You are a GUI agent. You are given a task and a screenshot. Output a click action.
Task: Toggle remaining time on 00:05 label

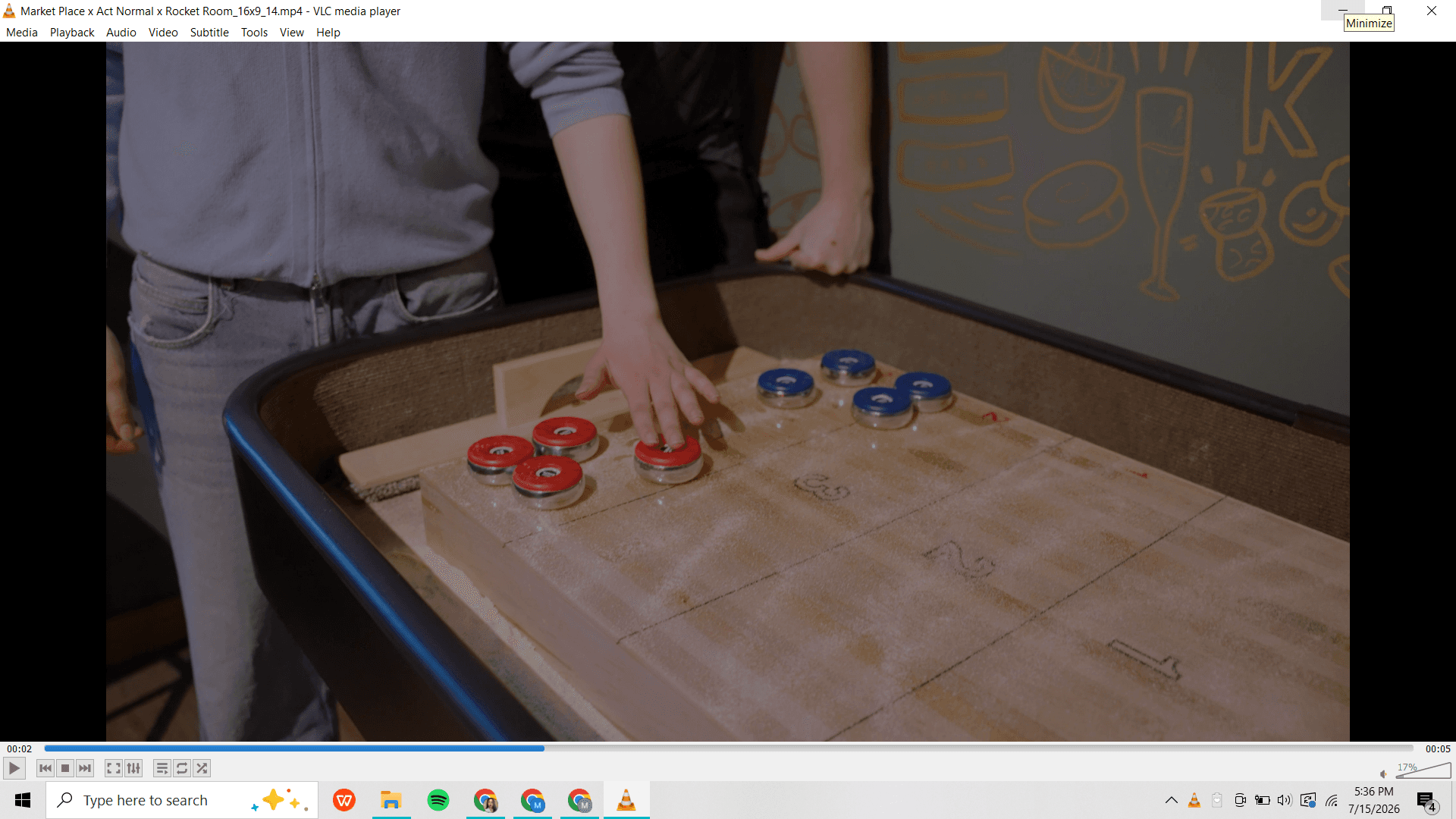pyautogui.click(x=1438, y=748)
